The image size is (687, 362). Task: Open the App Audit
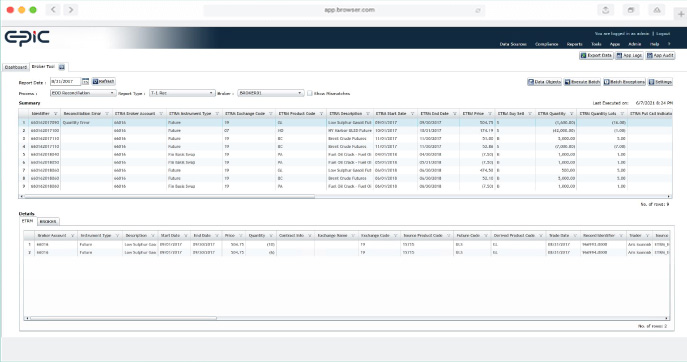[660, 56]
